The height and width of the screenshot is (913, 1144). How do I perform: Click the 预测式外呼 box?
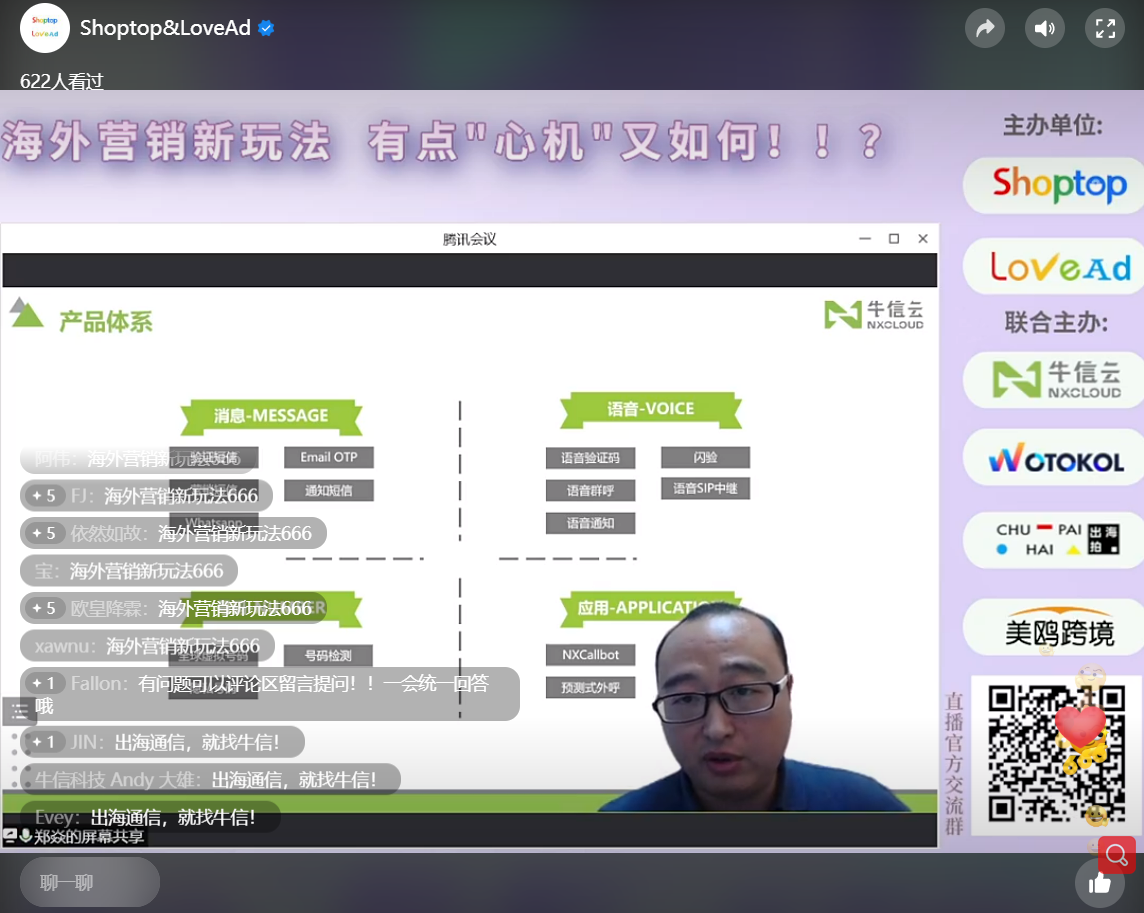[x=590, y=687]
